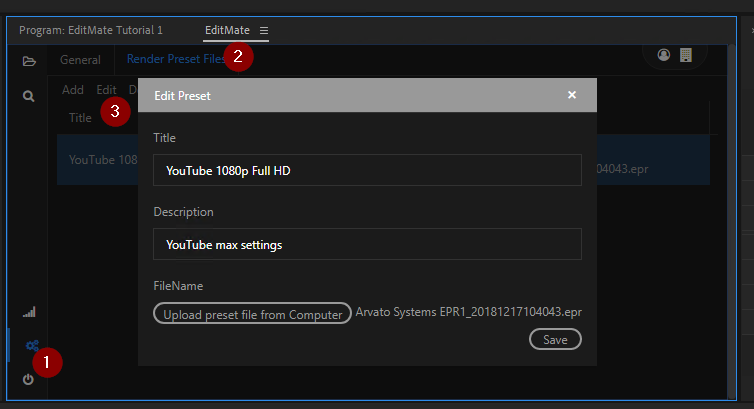
Task: Select the EditMate panel tab
Action: [227, 31]
